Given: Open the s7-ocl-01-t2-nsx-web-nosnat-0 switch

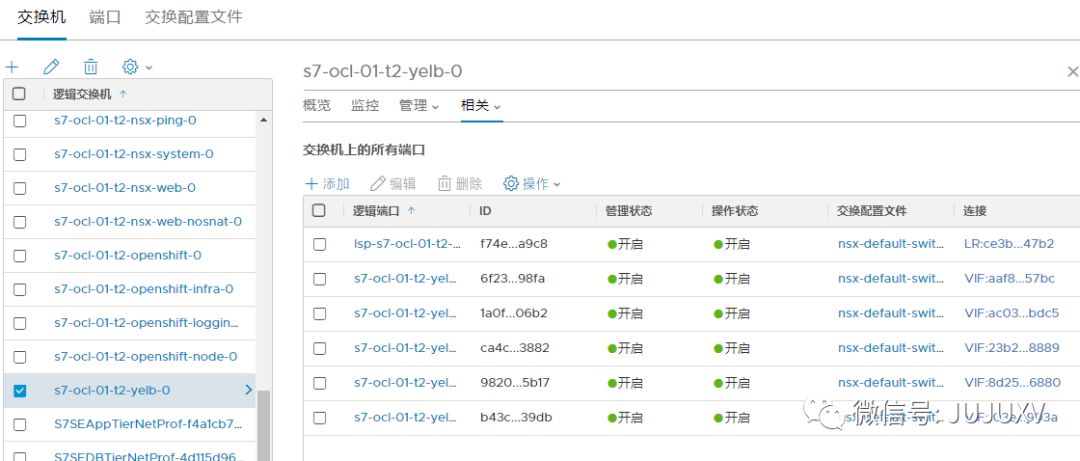Looking at the screenshot, I should tap(148, 222).
